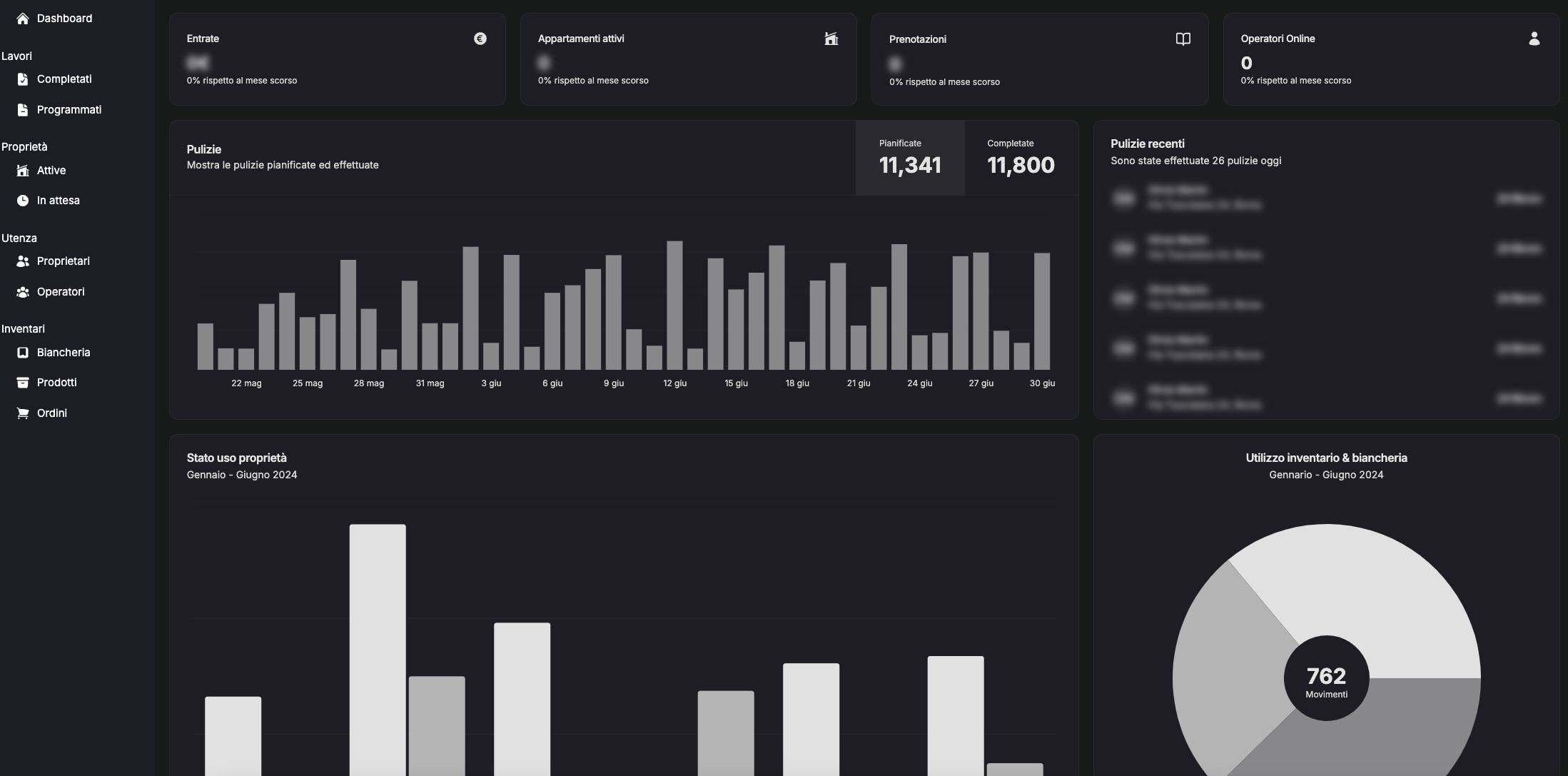Image resolution: width=1568 pixels, height=776 pixels.
Task: Open Completati jobs page
Action: coord(64,79)
